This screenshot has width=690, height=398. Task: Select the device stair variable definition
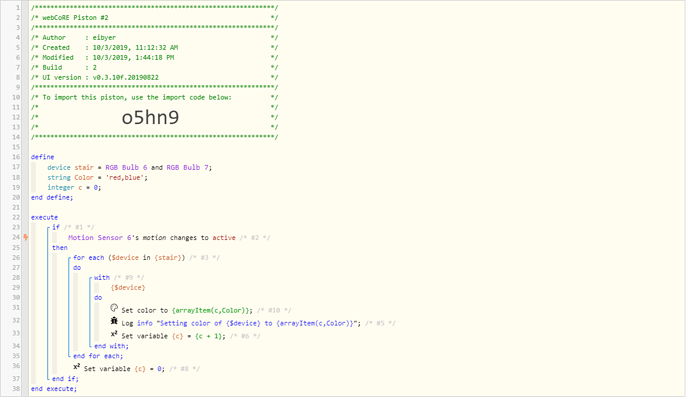(129, 168)
